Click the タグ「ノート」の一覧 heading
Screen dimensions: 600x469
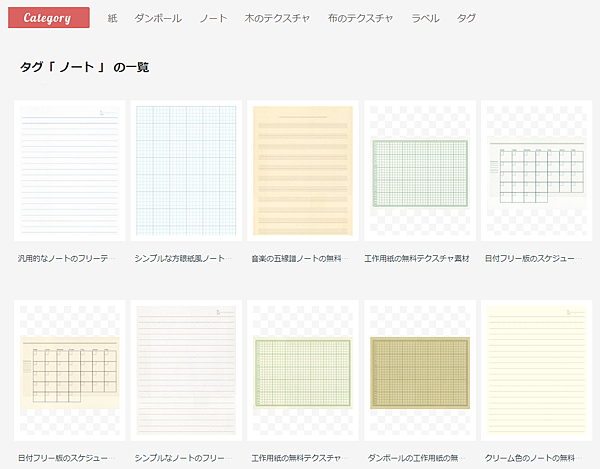pos(85,67)
